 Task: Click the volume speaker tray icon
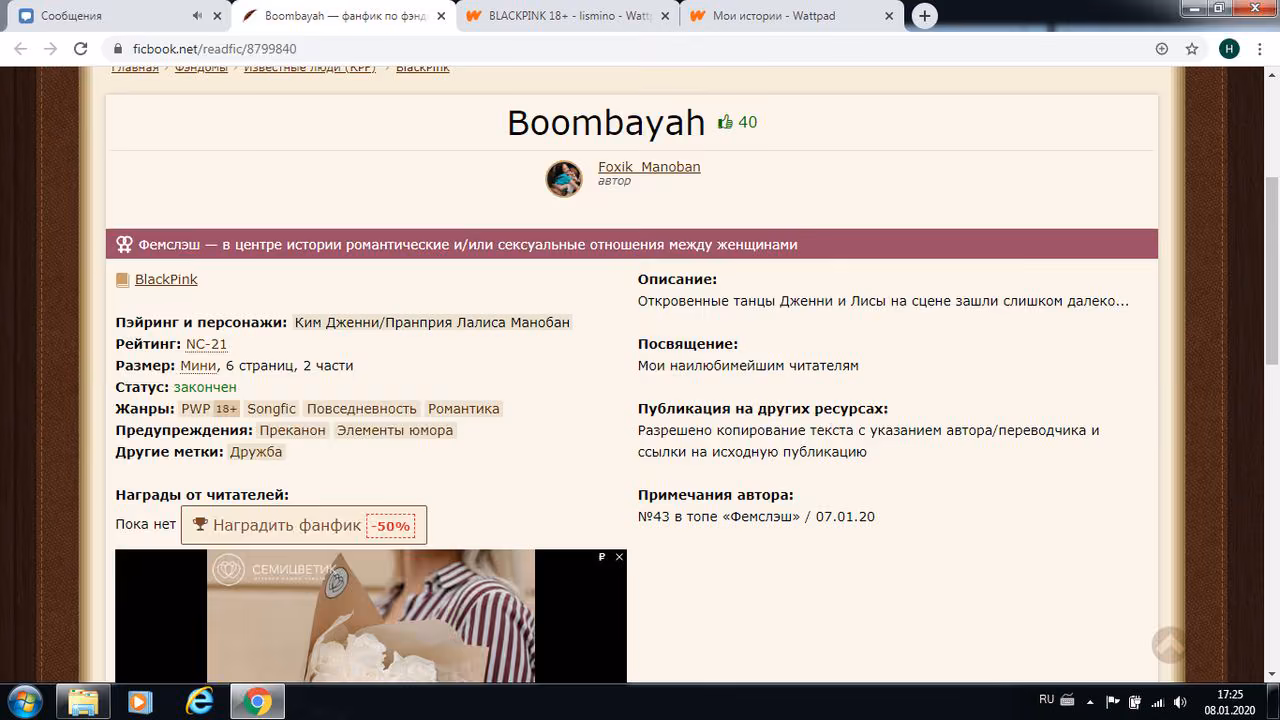1180,701
